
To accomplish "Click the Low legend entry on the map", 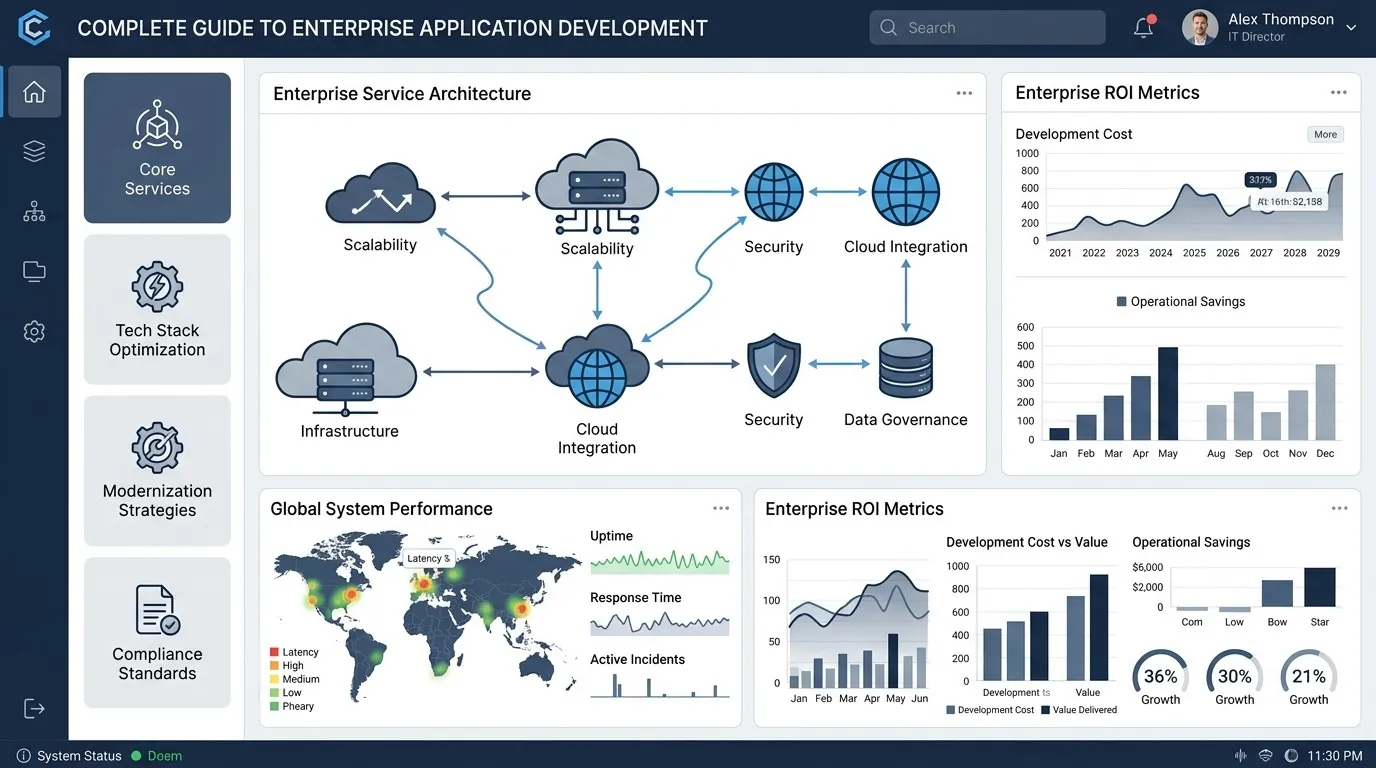I will click(x=286, y=692).
